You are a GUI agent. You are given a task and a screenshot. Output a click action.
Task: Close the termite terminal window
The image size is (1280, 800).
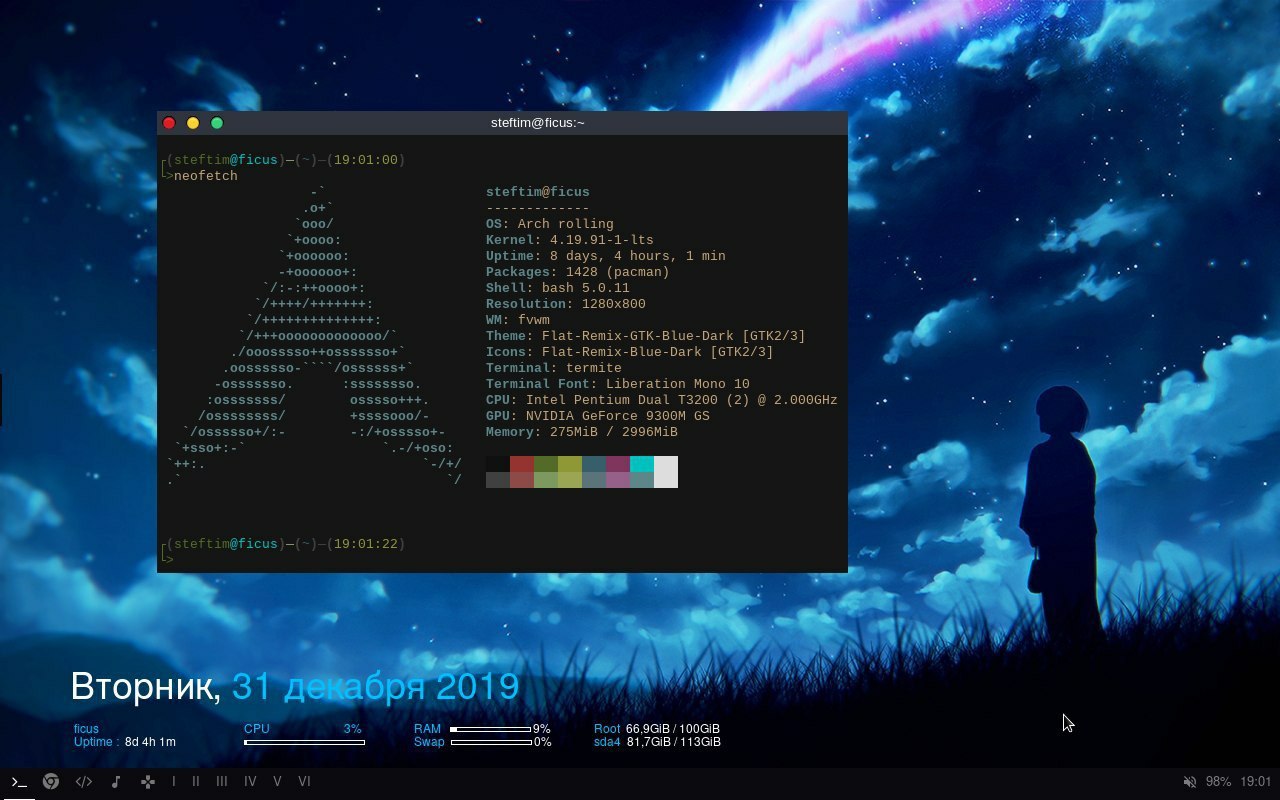click(169, 123)
